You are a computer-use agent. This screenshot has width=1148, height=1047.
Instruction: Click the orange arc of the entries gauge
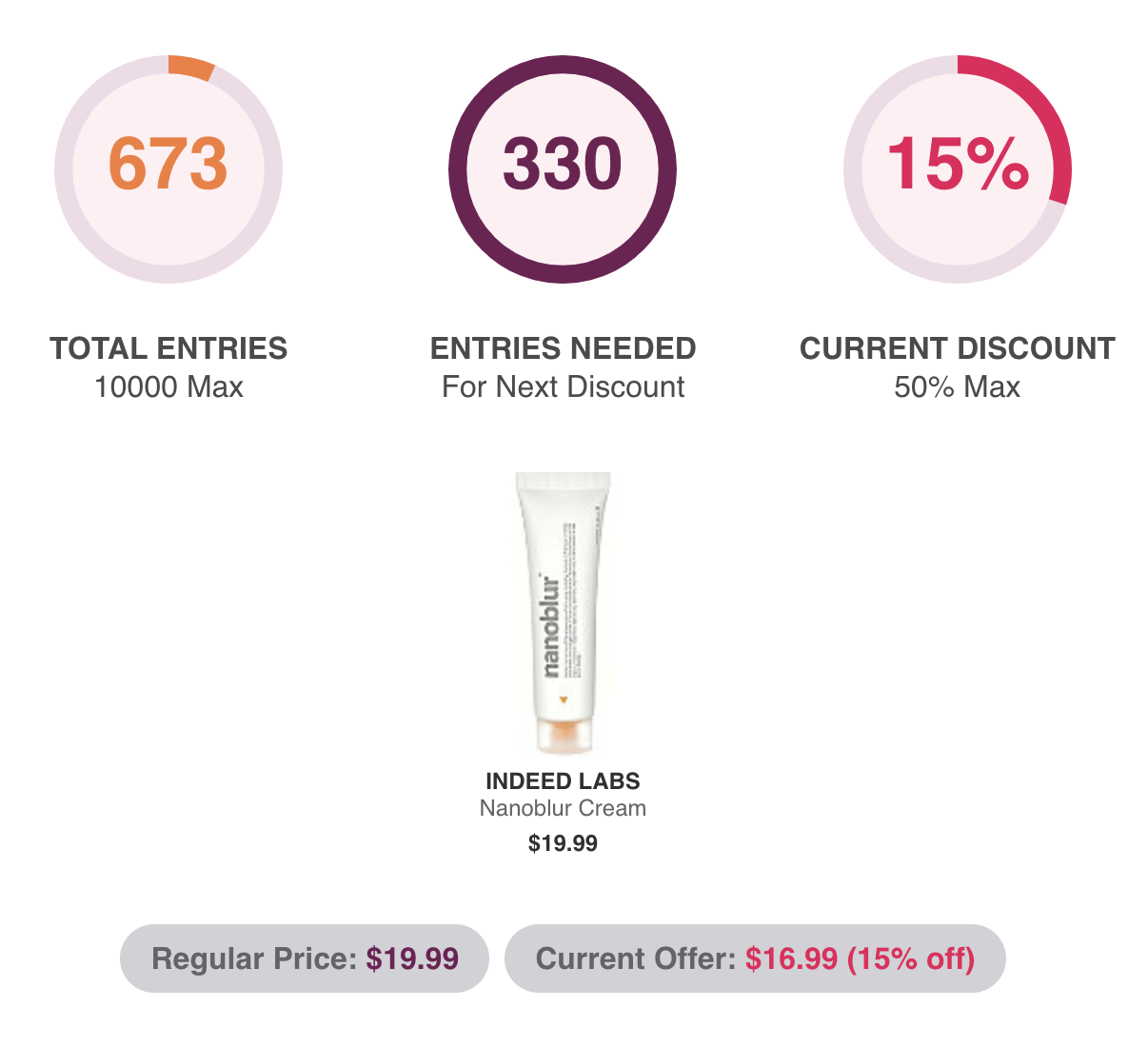(x=191, y=67)
